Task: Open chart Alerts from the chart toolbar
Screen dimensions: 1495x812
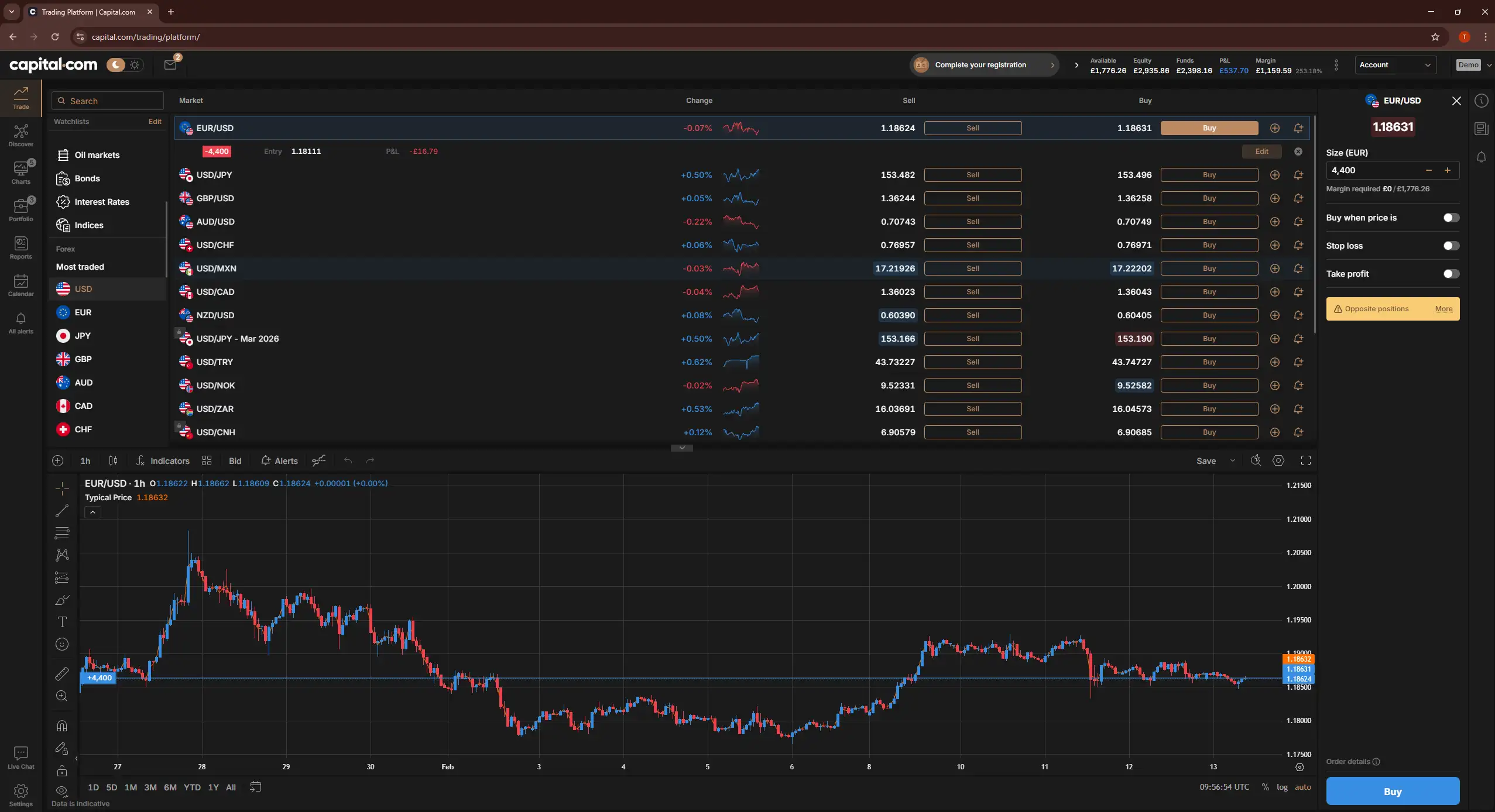Action: click(x=279, y=461)
